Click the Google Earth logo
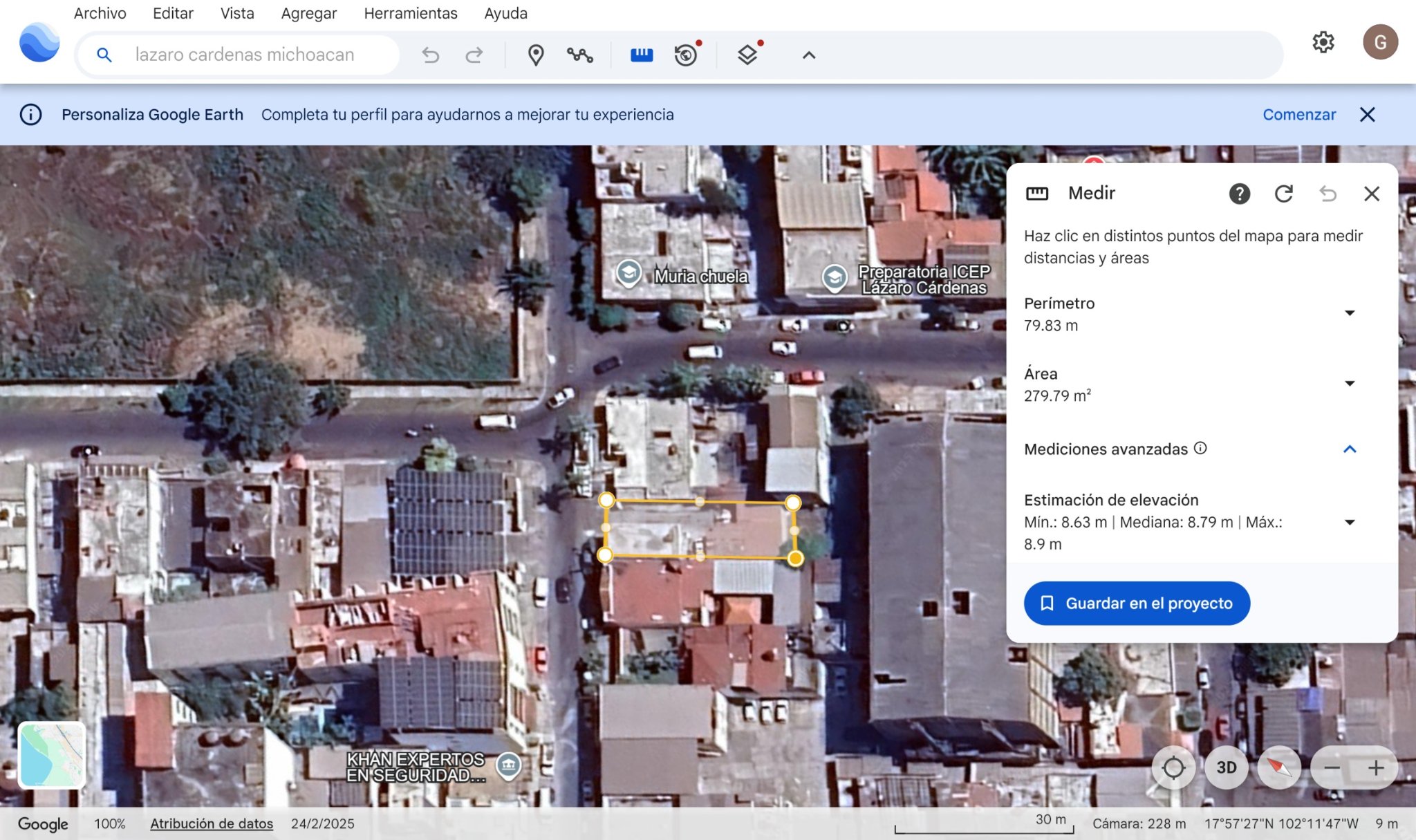This screenshot has height=840, width=1416. tap(39, 43)
